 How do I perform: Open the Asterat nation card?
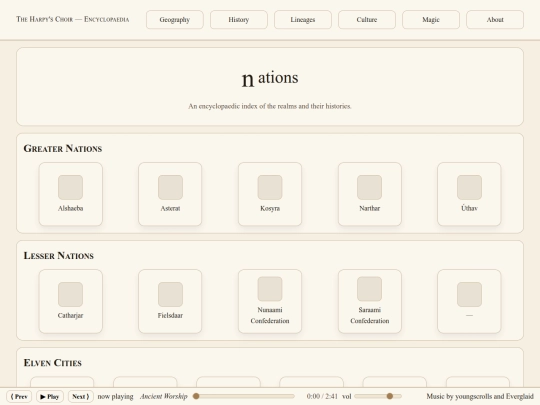(x=170, y=194)
